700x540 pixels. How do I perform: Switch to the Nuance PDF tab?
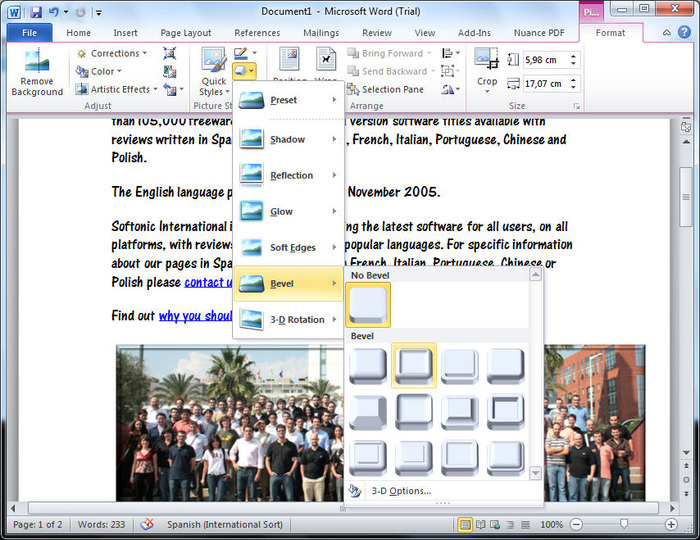pos(539,33)
